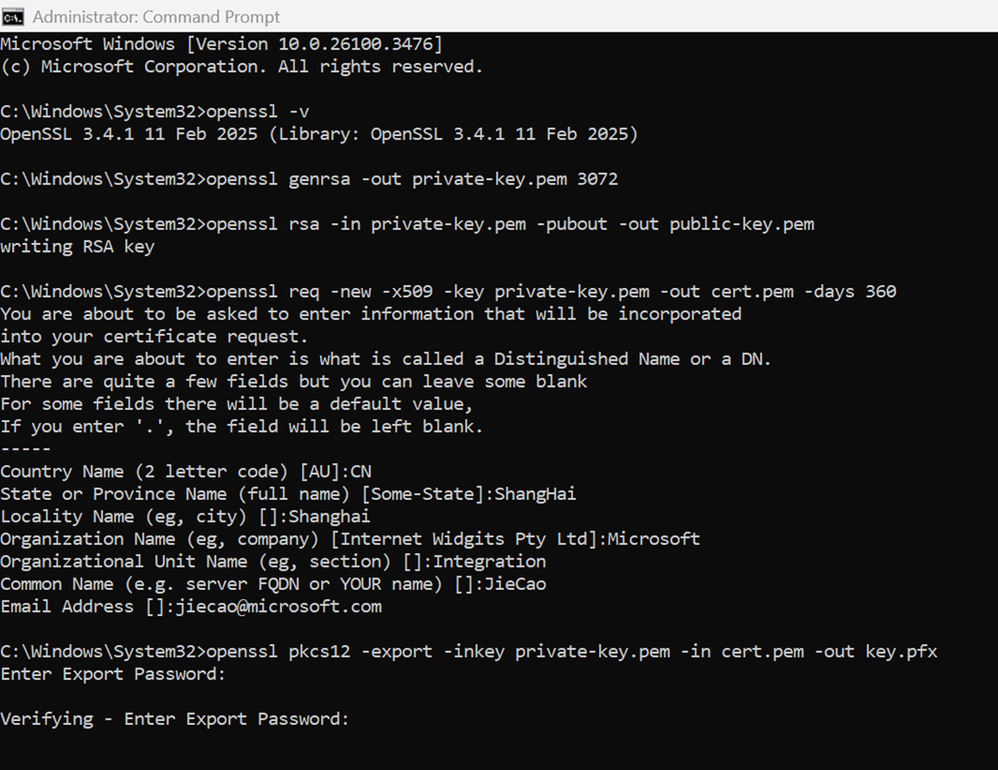998x770 pixels.
Task: Click the 'public-key.pem' filename in the rsa command
Action: (741, 224)
